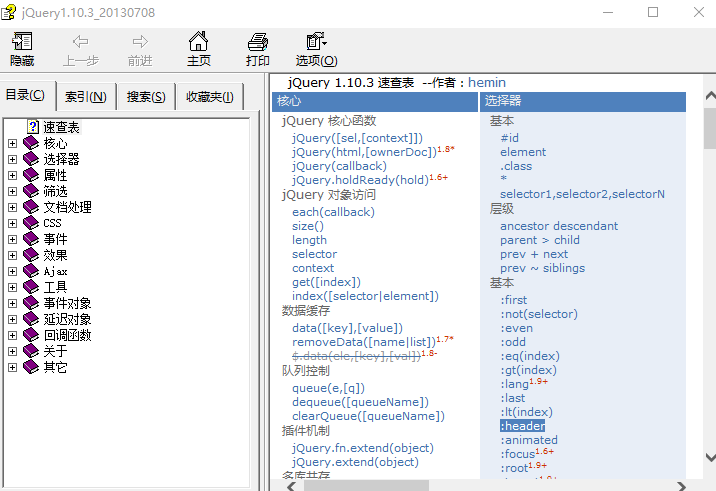Click the book icon next to Ajax
This screenshot has width=716, height=491.
pos(30,271)
